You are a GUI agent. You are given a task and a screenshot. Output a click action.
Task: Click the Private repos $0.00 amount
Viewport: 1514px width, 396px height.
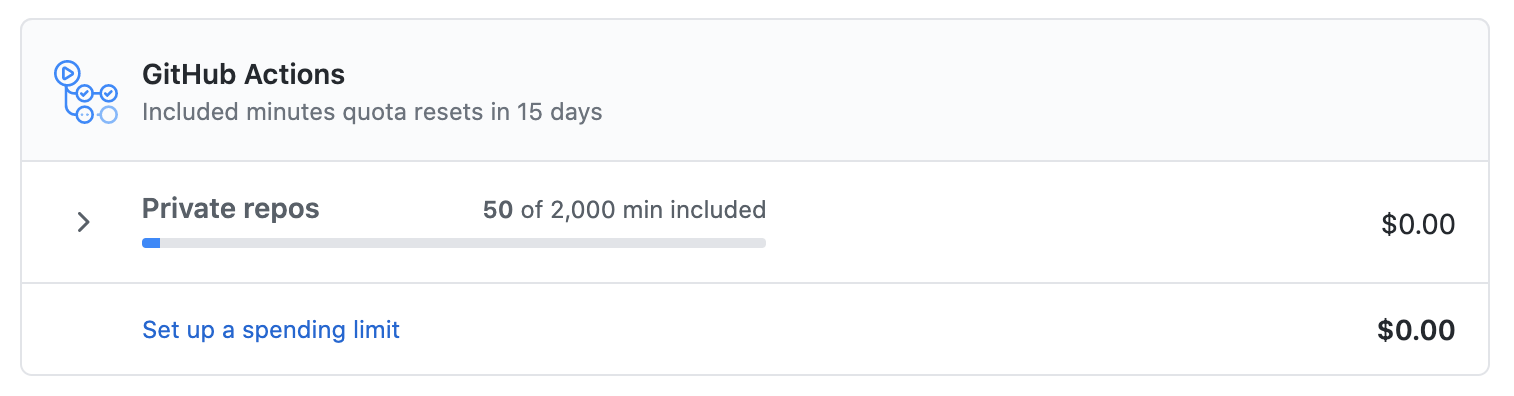tap(1418, 225)
